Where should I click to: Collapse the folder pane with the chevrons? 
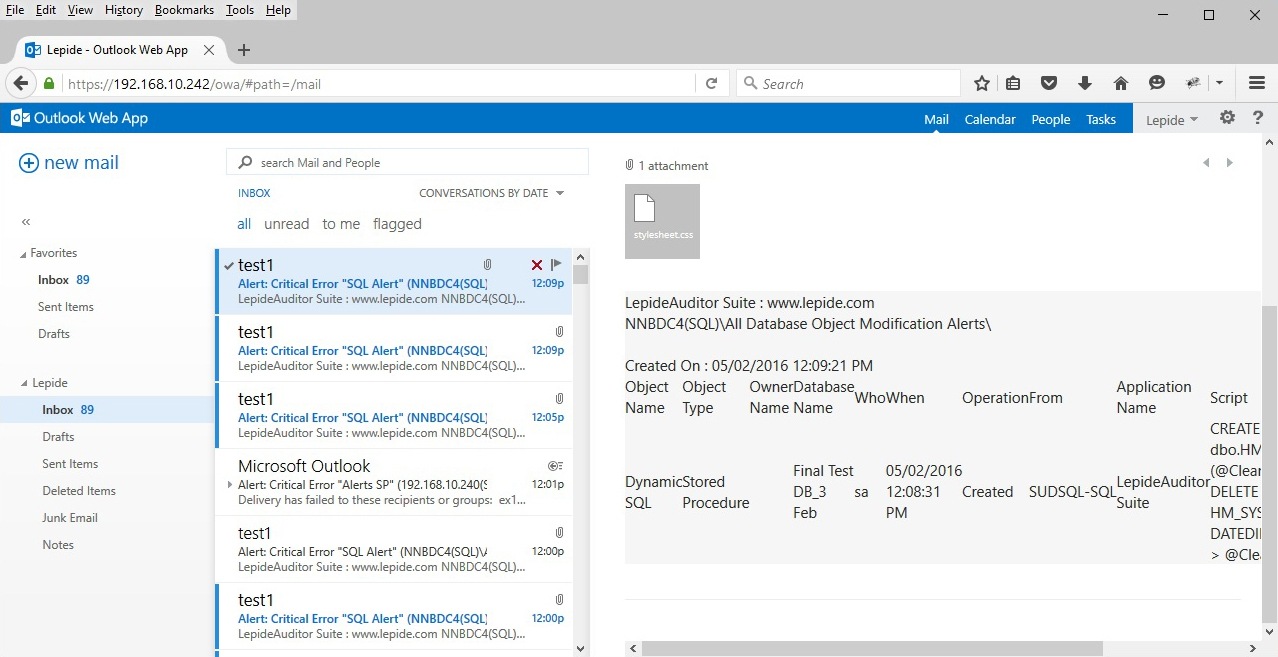pos(25,222)
